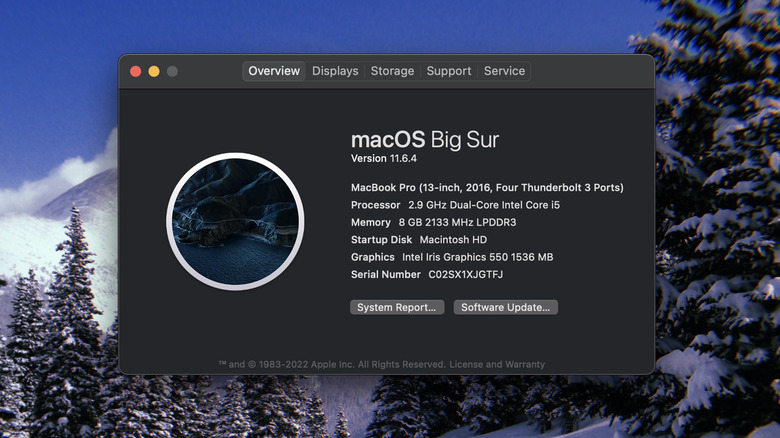780x438 pixels.
Task: Click the Processor 2.9 GHz specification text
Action: (455, 205)
